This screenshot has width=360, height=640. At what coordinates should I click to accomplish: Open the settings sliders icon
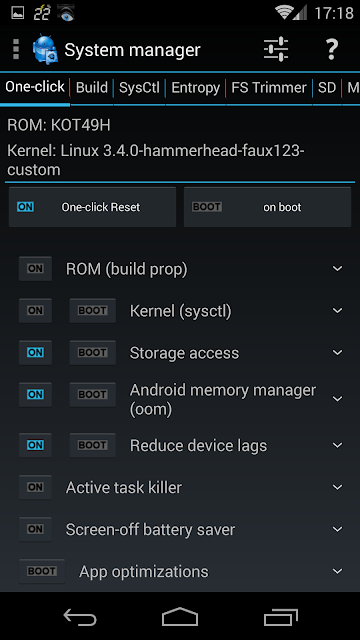click(x=276, y=50)
